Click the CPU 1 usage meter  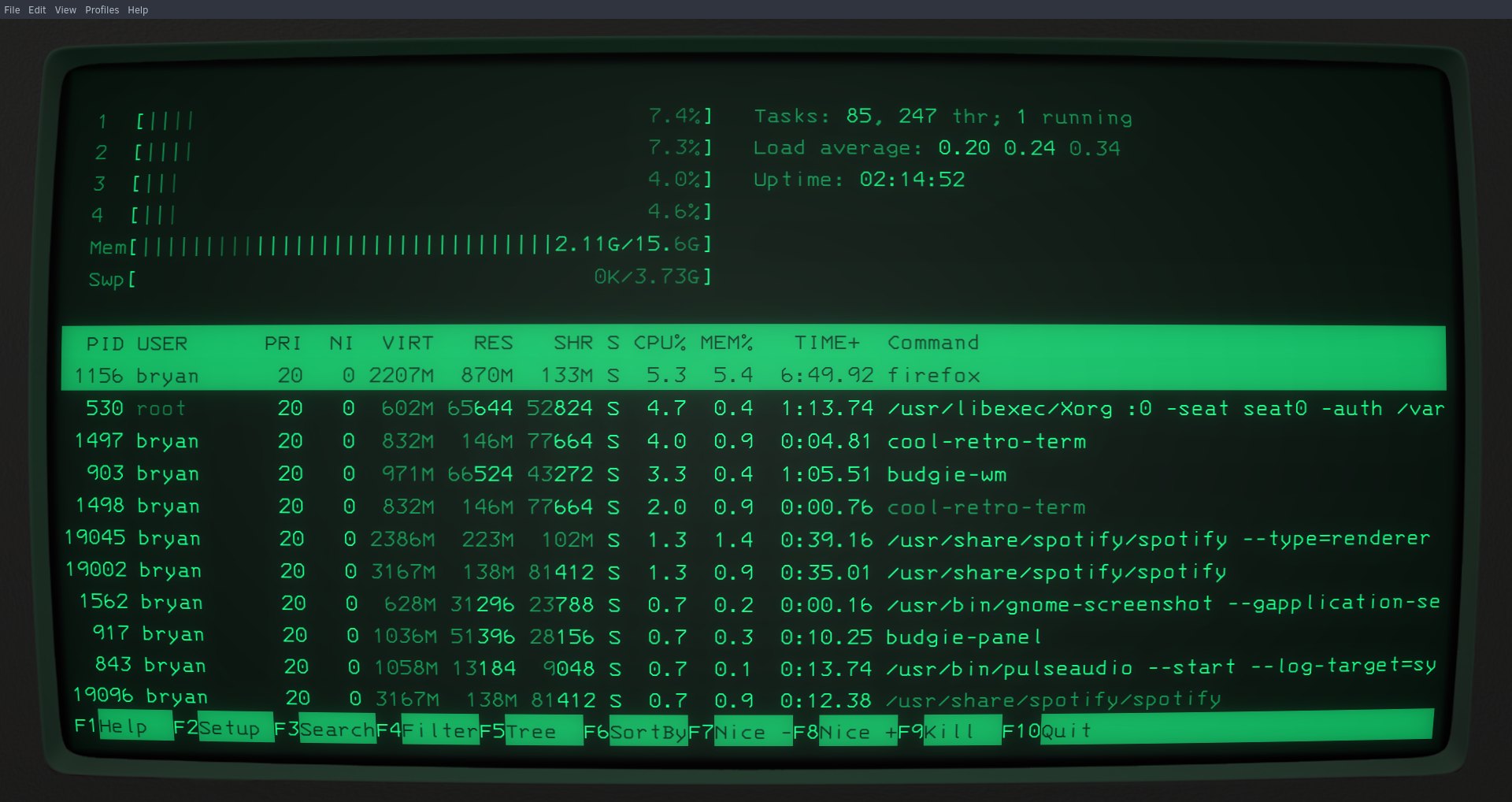[x=406, y=118]
